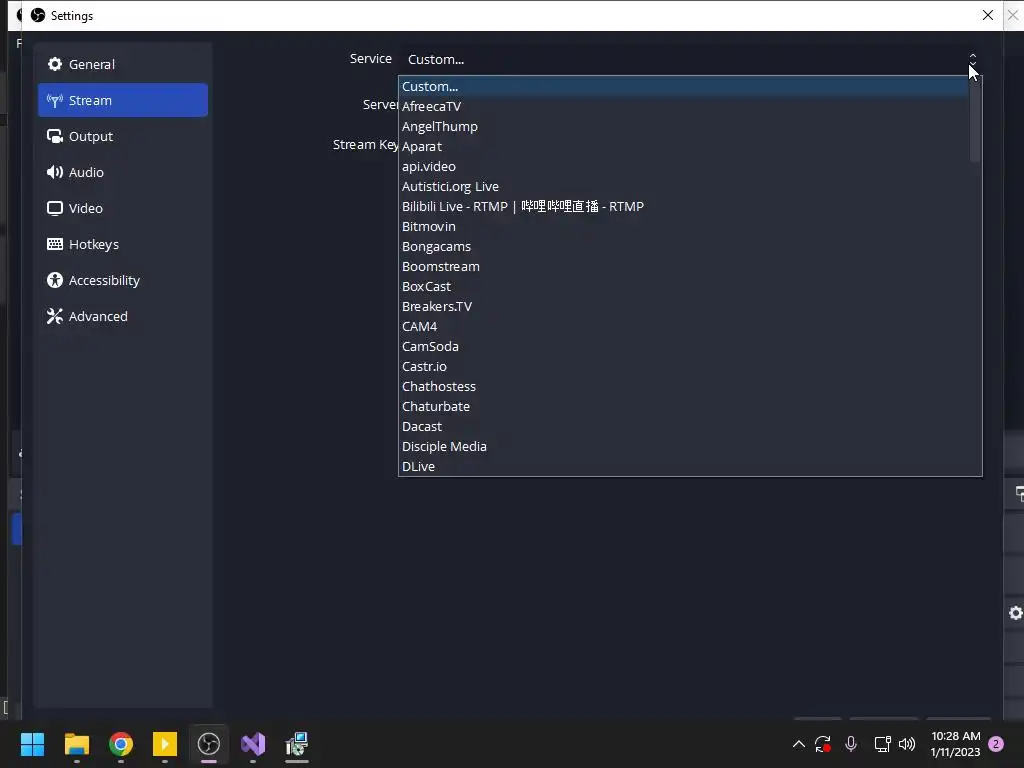Open File Explorer from the taskbar
The width and height of the screenshot is (1024, 768).
pos(76,744)
